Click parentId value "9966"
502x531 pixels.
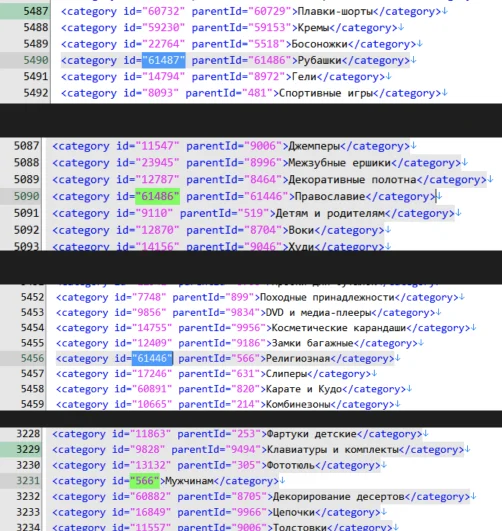pos(249,512)
